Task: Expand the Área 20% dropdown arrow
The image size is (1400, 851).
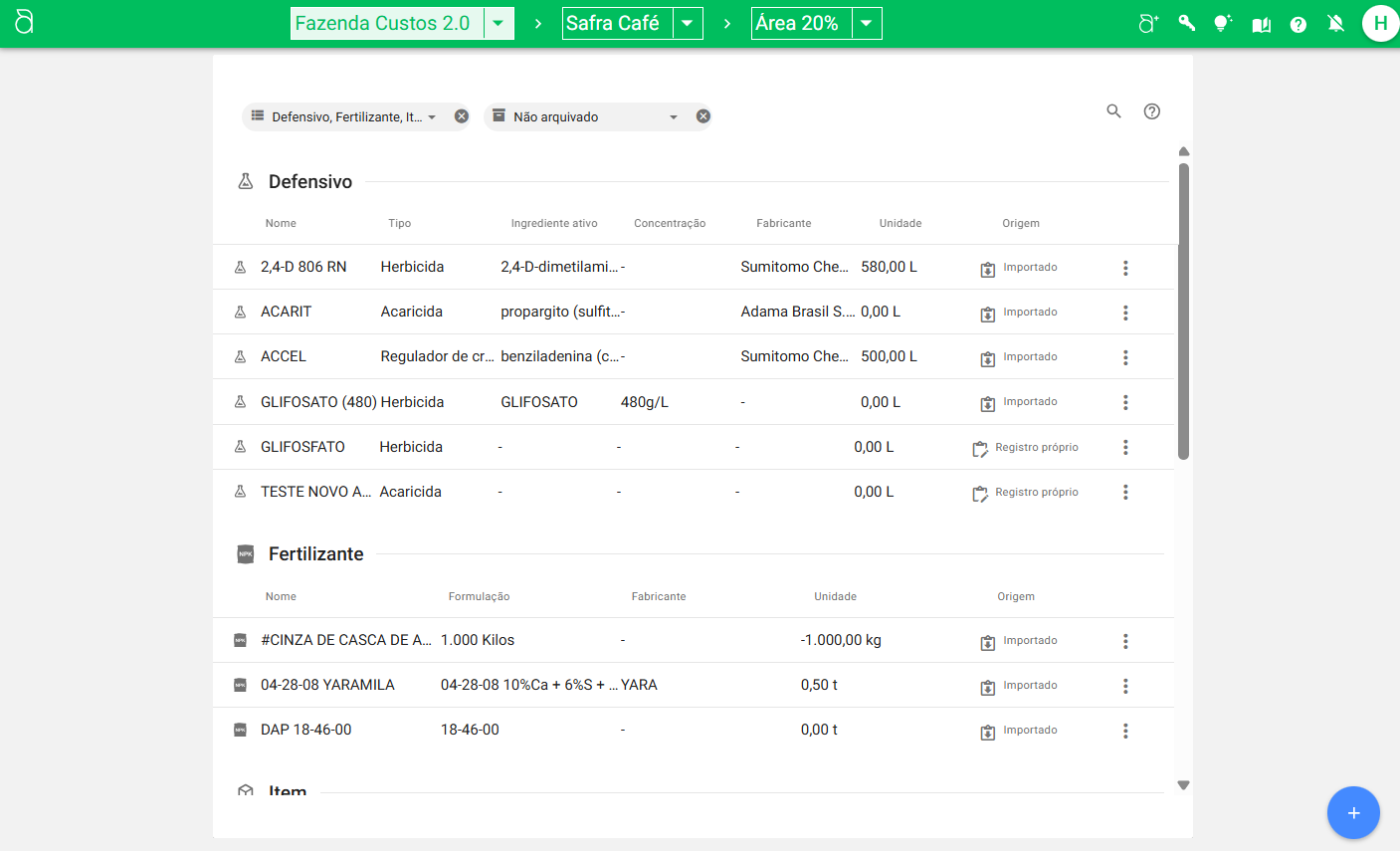Action: [867, 24]
